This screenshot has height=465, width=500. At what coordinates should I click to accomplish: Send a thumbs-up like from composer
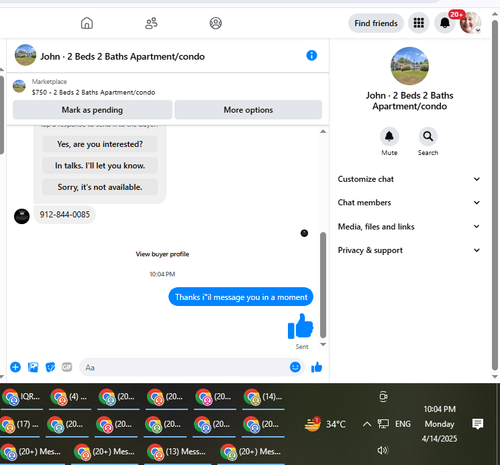point(316,367)
